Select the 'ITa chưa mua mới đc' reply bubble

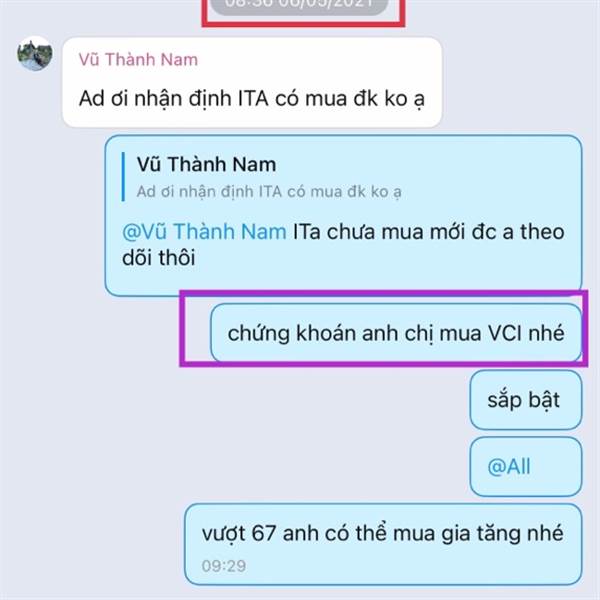coord(343,215)
